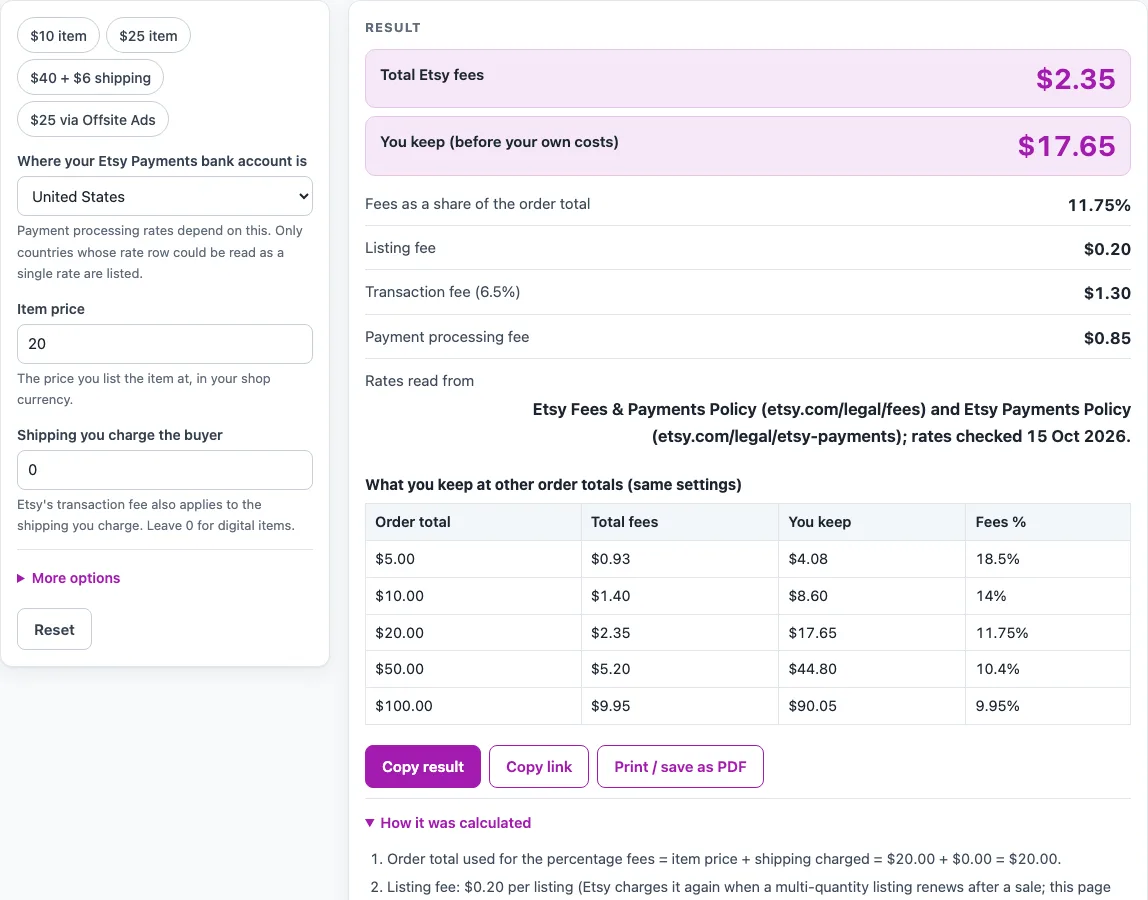Click the 18.5% fees cell
This screenshot has width=1148, height=900.
click(1048, 559)
